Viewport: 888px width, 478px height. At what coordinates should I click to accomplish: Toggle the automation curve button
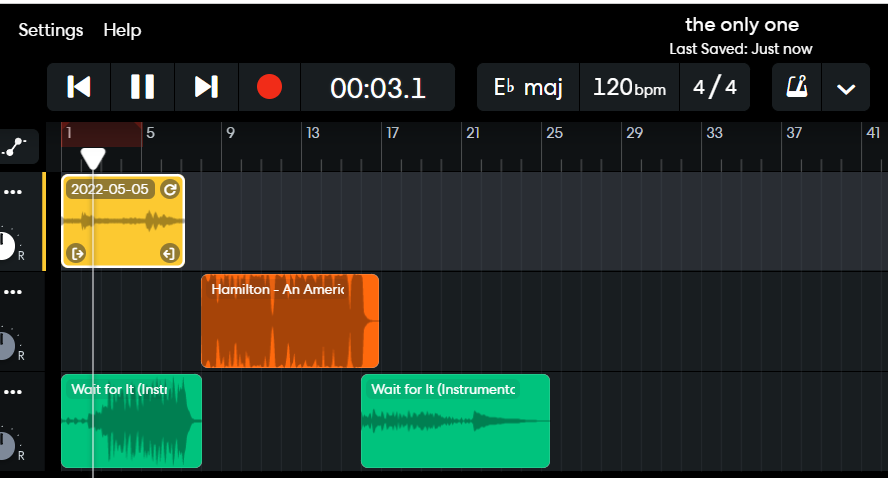(x=15, y=147)
